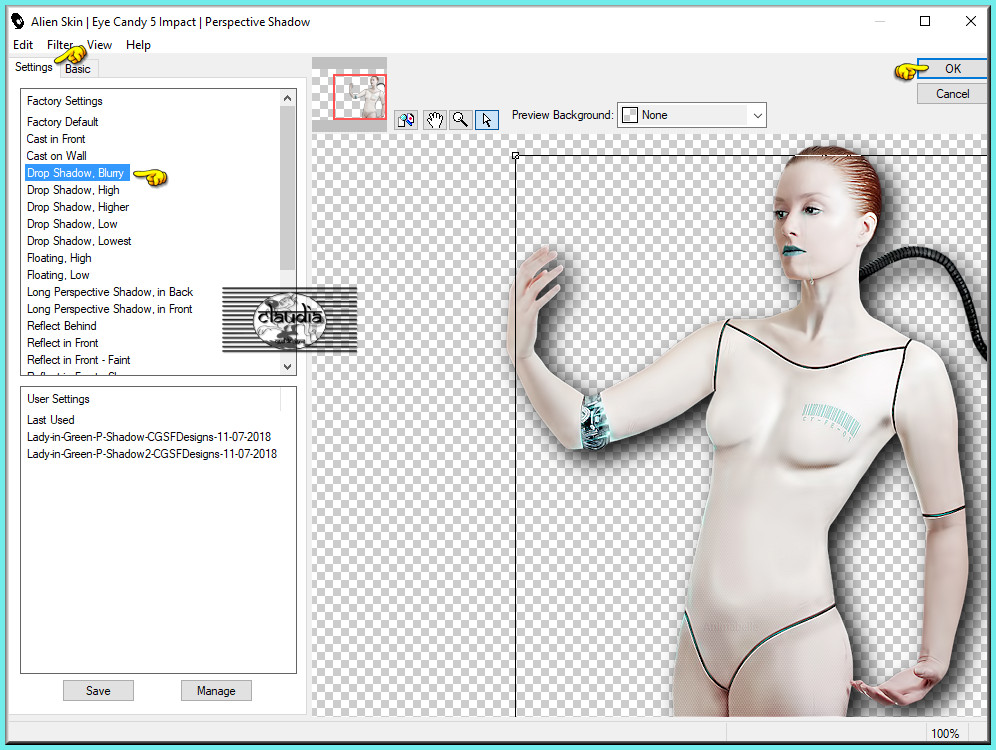Select Last Used user setting
996x750 pixels.
[50, 420]
